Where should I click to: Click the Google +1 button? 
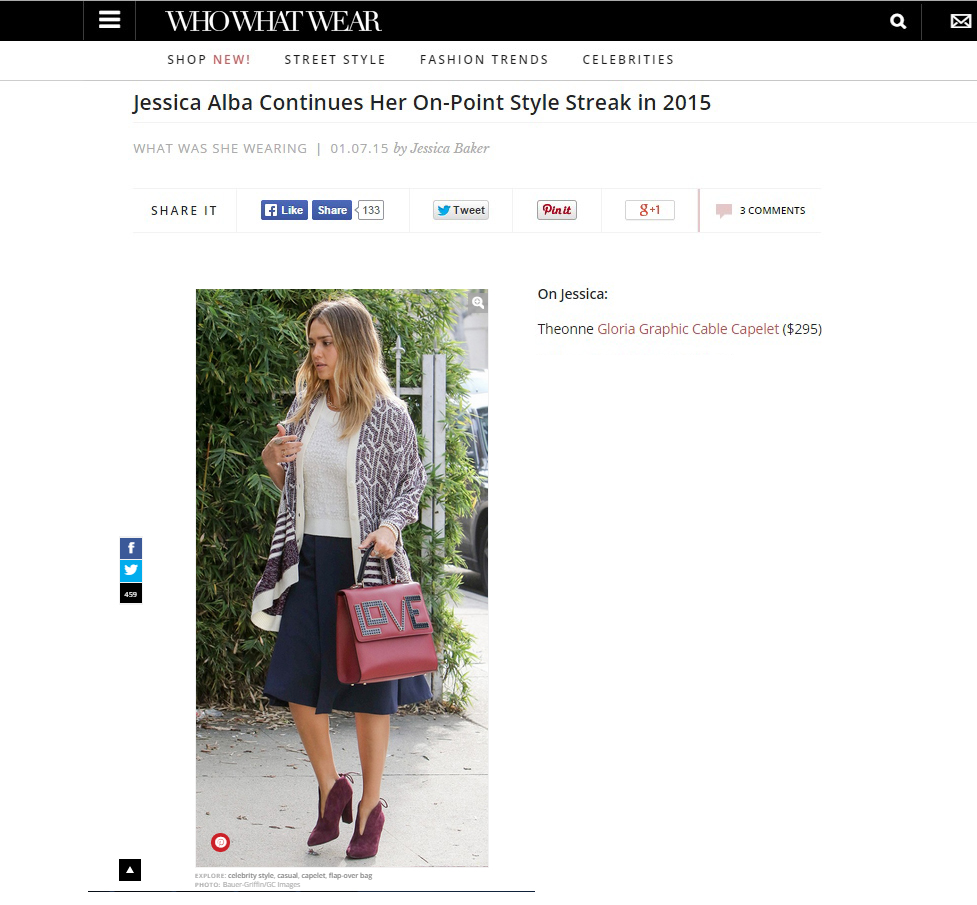(x=650, y=210)
